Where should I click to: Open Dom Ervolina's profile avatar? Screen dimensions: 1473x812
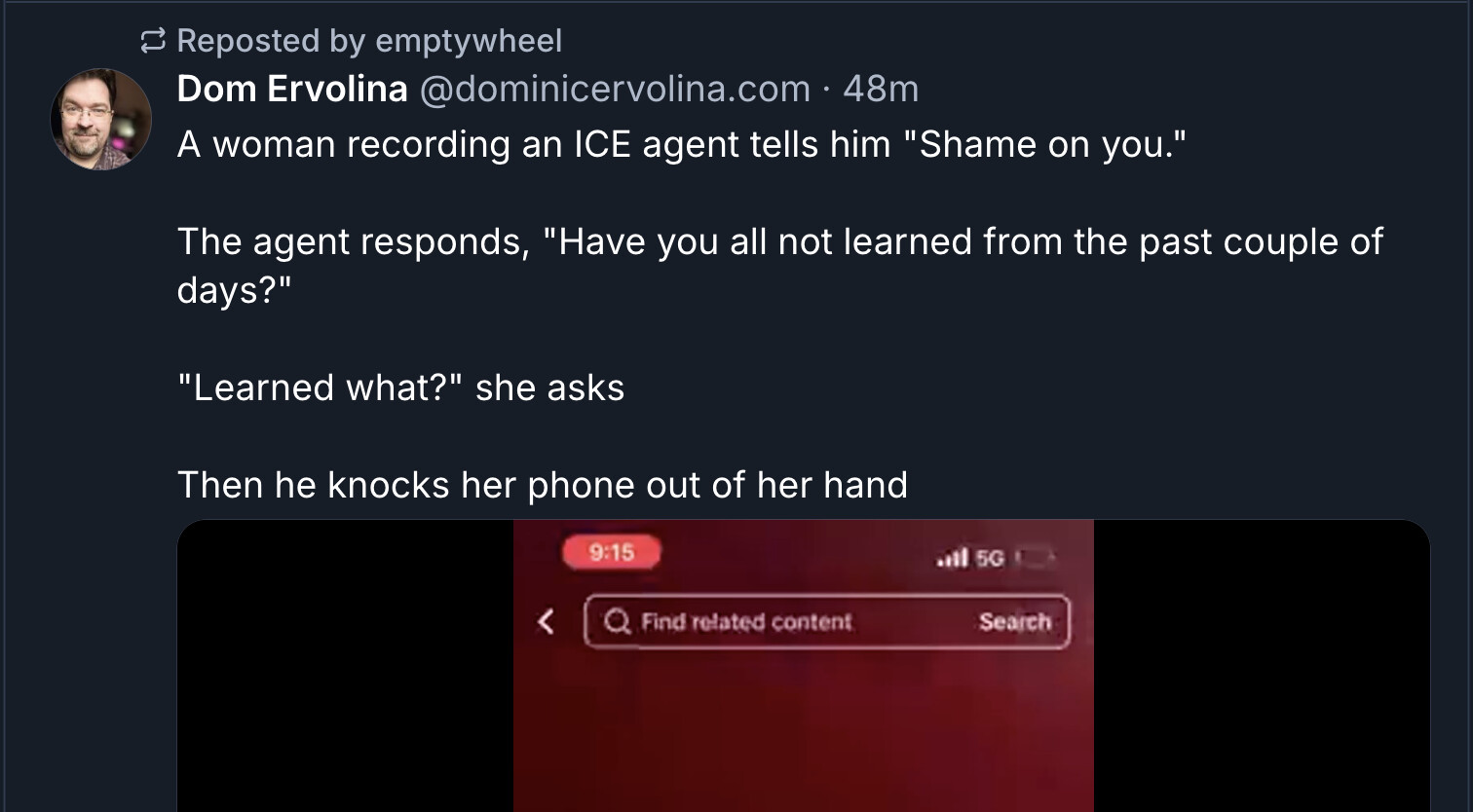pyautogui.click(x=101, y=119)
